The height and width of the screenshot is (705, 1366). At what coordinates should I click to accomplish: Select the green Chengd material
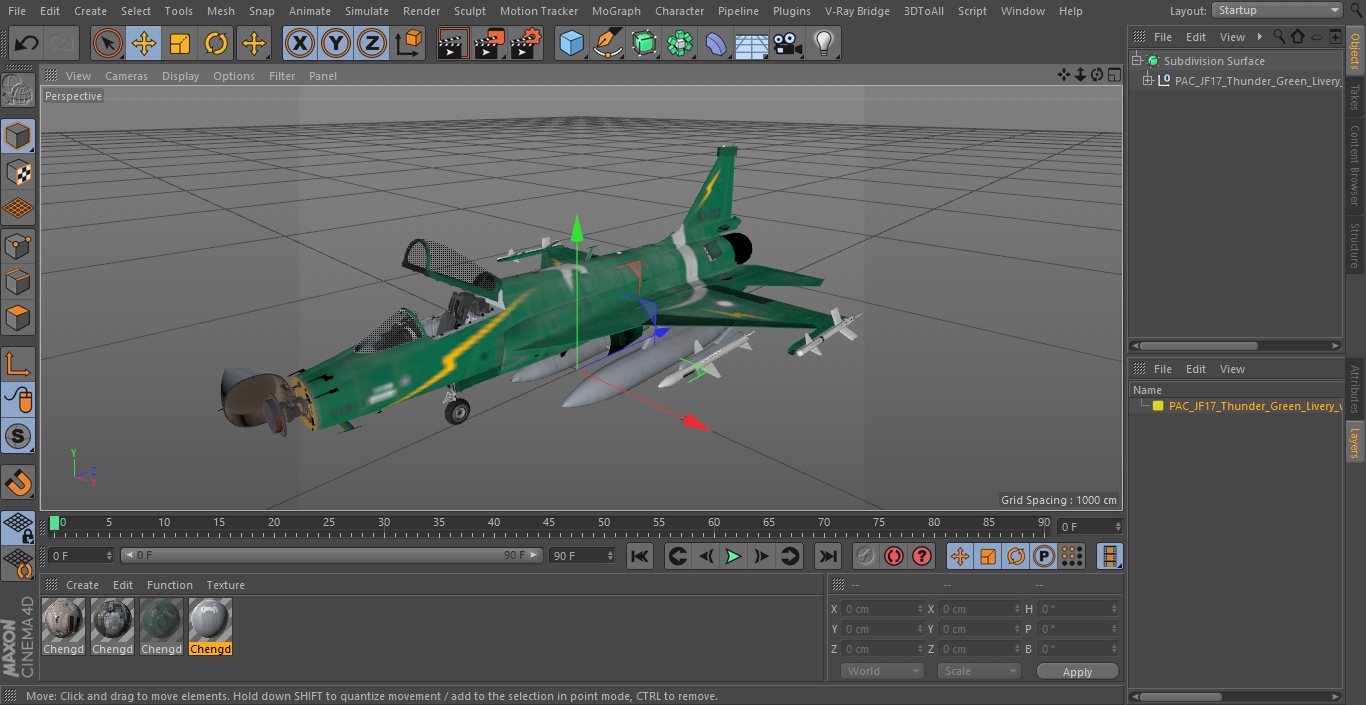click(161, 627)
